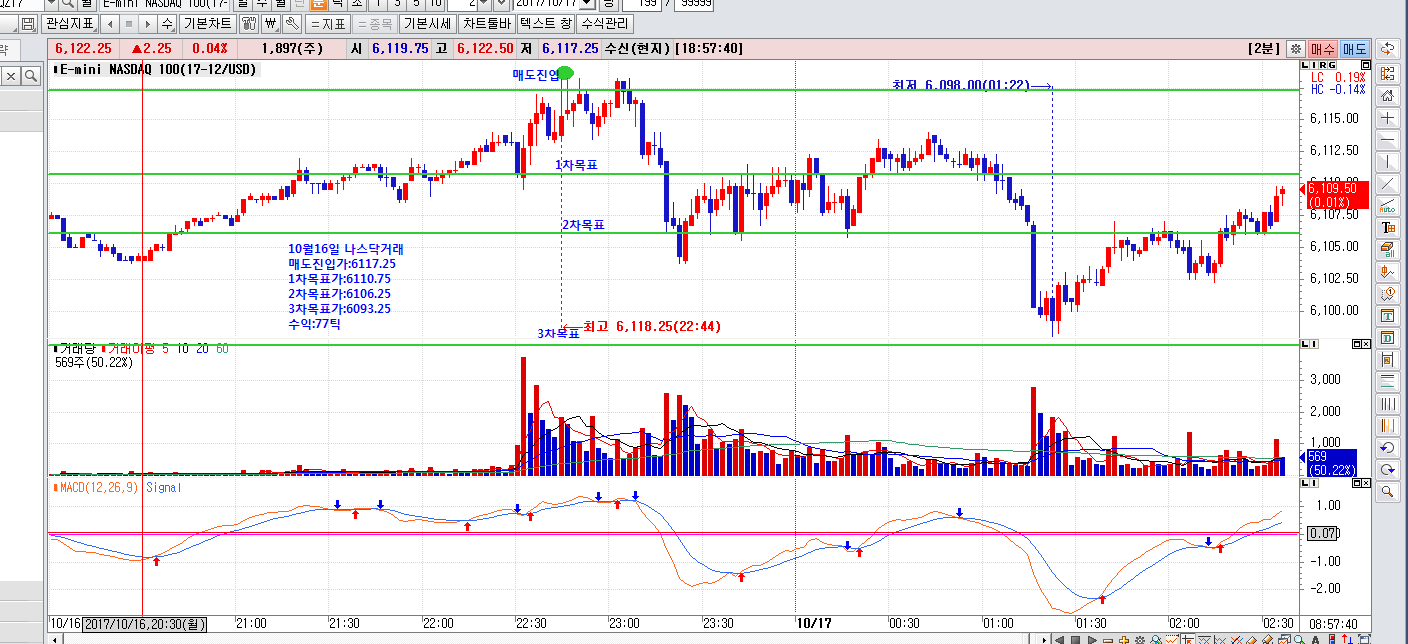Click the chart rotate/switch icon atop right toolbar
This screenshot has width=1408, height=644.
click(x=1387, y=48)
